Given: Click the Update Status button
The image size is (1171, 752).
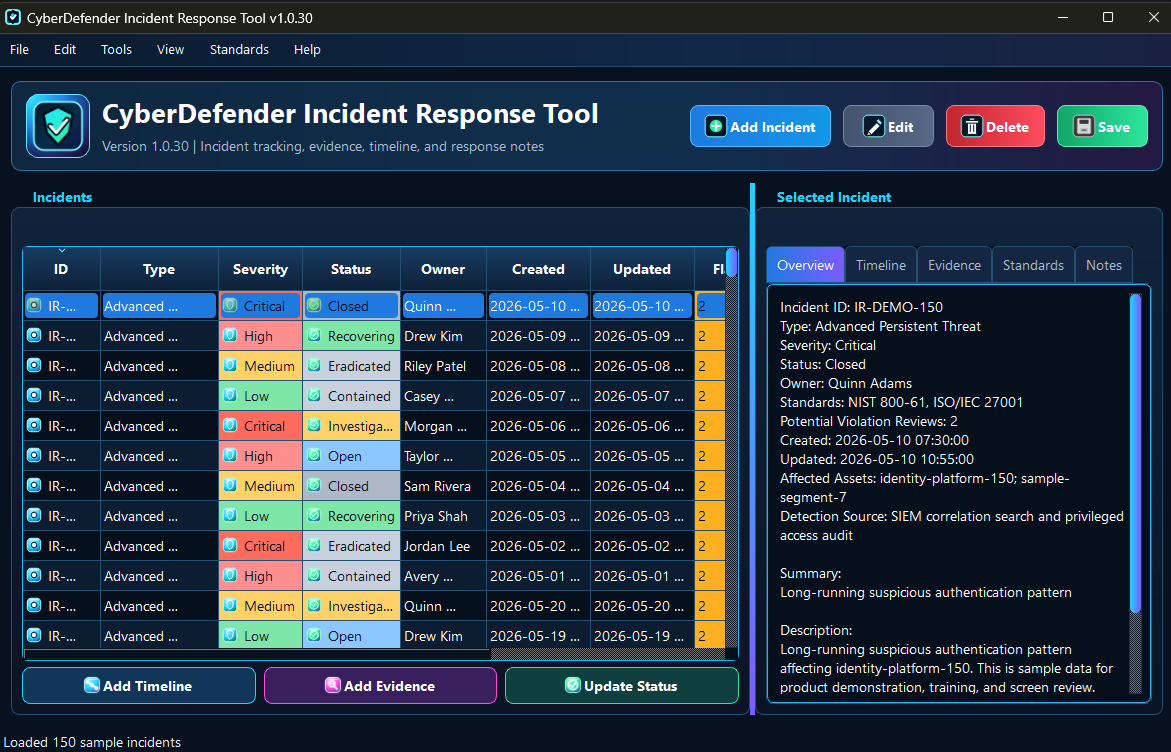Looking at the screenshot, I should [x=621, y=686].
